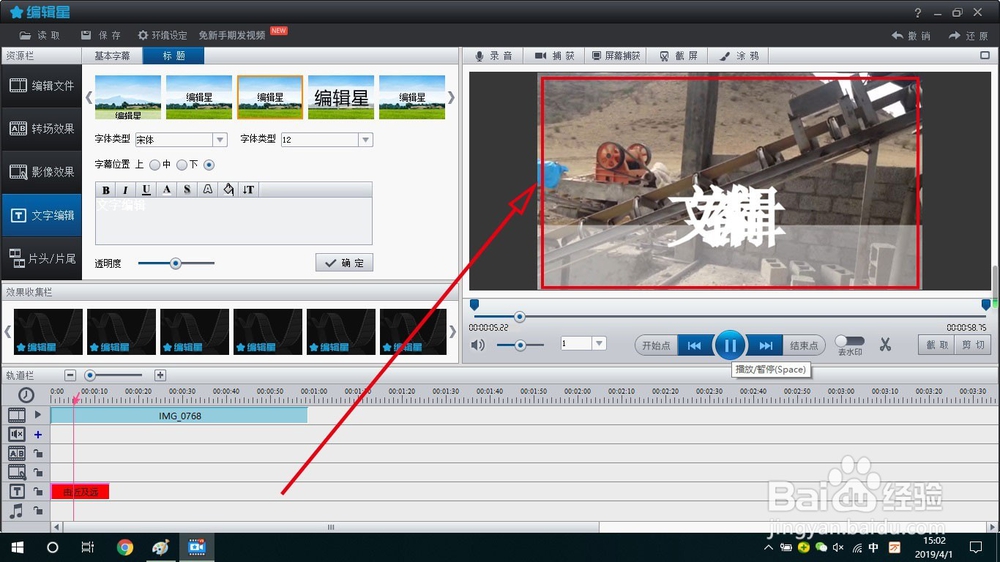Screen dimensions: 1000x562
Task: Click the 开始点 start point button
Action: pos(656,345)
